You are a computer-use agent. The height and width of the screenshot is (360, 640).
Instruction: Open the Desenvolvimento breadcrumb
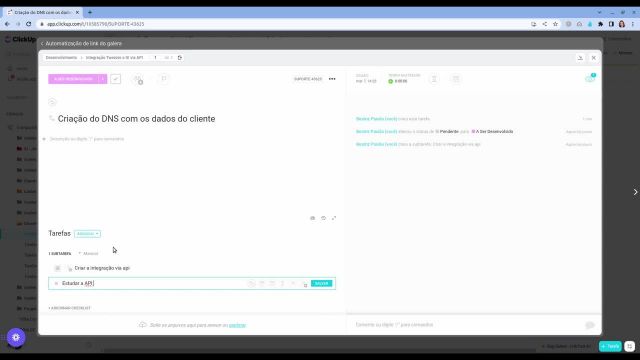[x=61, y=58]
